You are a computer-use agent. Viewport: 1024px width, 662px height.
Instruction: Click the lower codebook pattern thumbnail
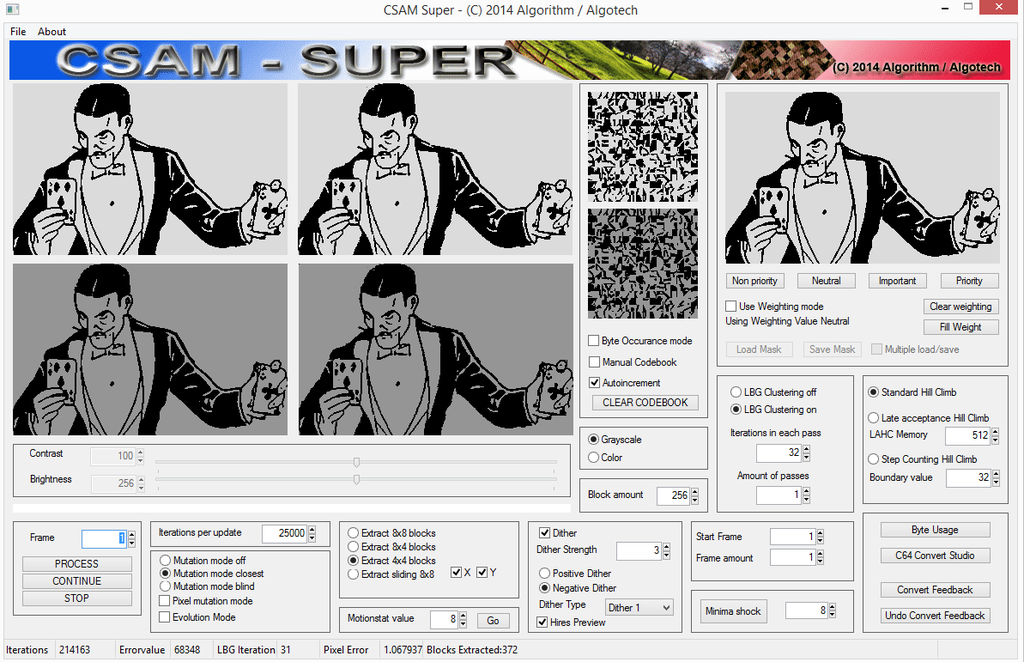click(x=642, y=263)
